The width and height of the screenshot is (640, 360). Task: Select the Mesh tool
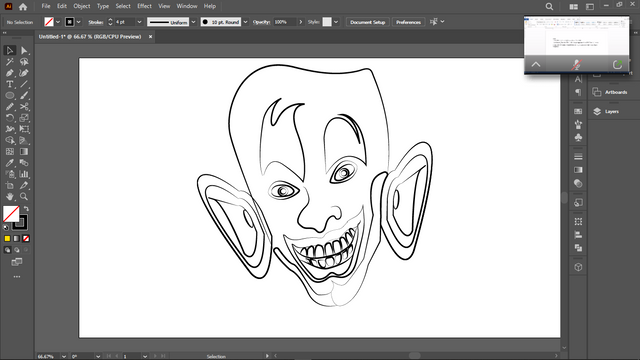[10, 152]
